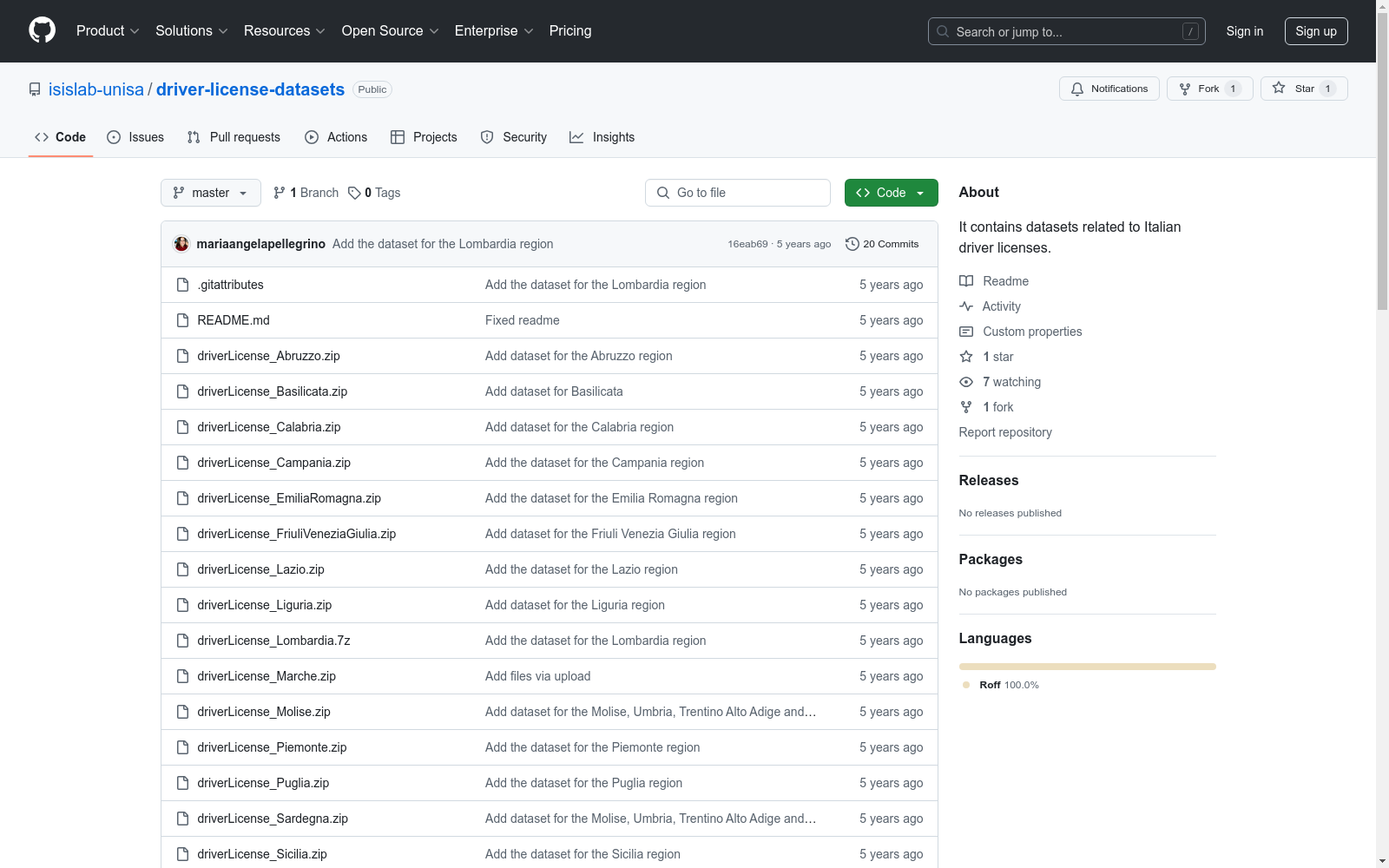Image resolution: width=1389 pixels, height=868 pixels.
Task: Expand the Enterprise menu
Action: 494,31
